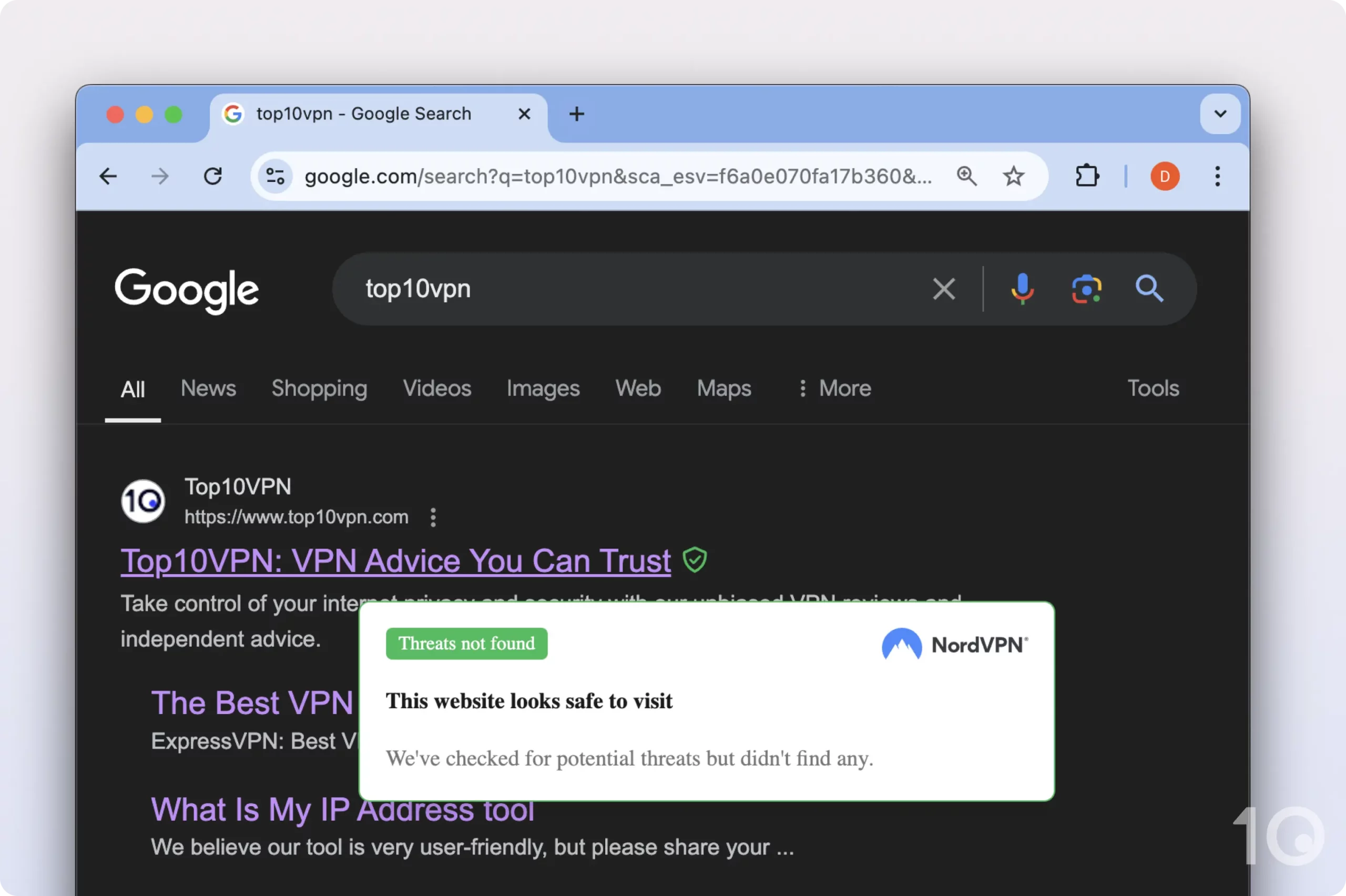Open the Chrome extensions puzzle icon

[x=1087, y=176]
